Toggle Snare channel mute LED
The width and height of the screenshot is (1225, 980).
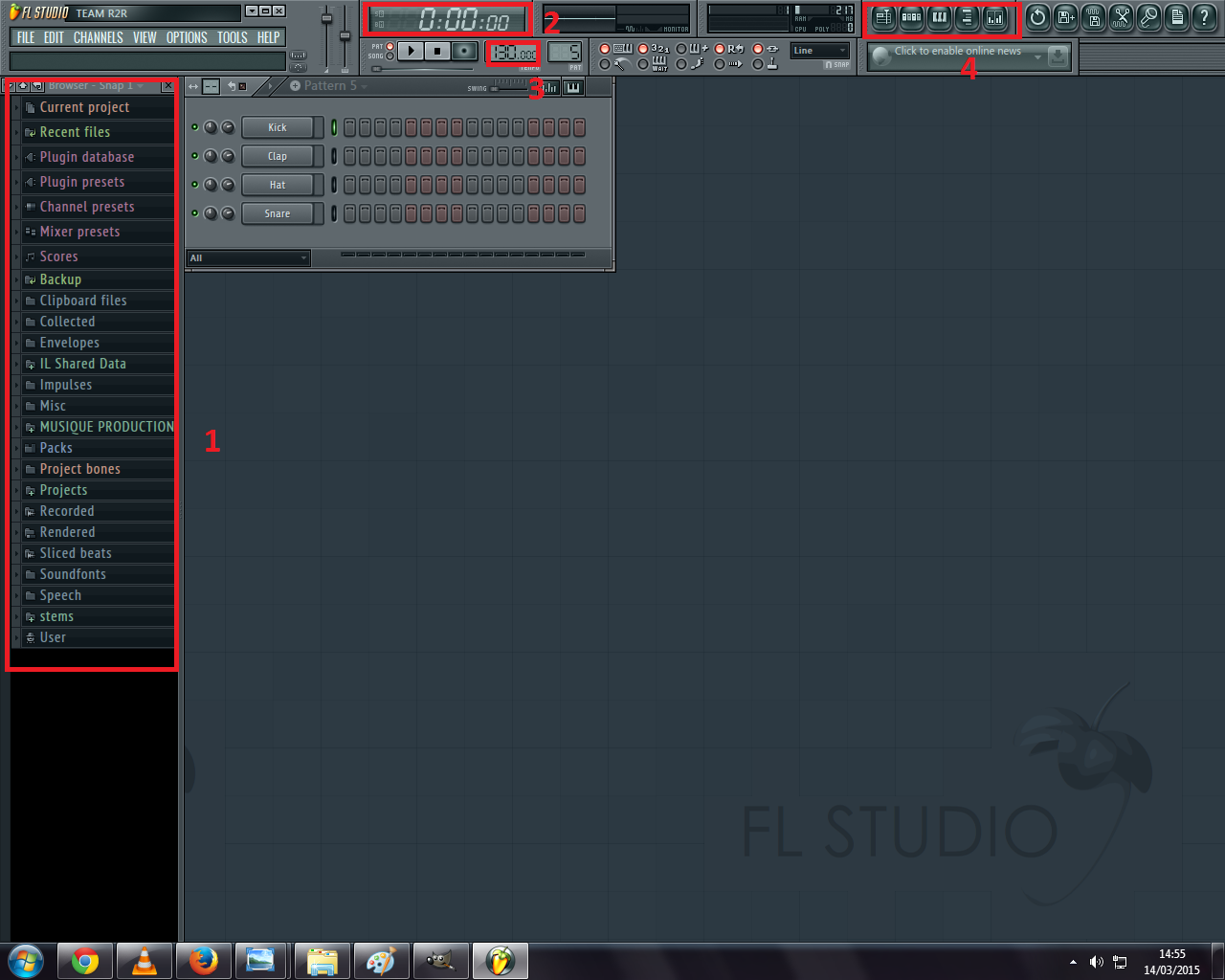(x=195, y=213)
